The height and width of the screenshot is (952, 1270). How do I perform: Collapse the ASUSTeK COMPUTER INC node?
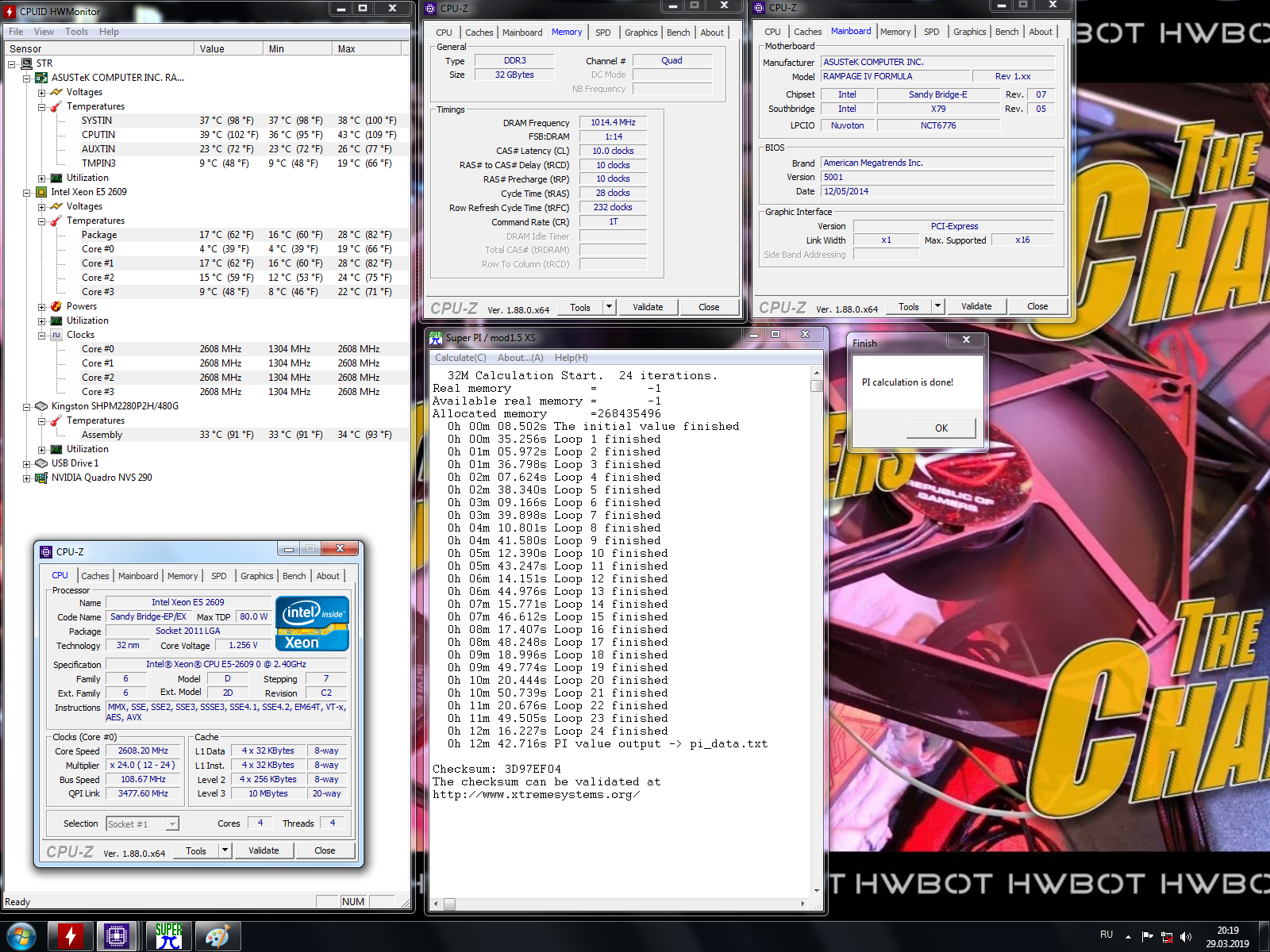click(26, 79)
